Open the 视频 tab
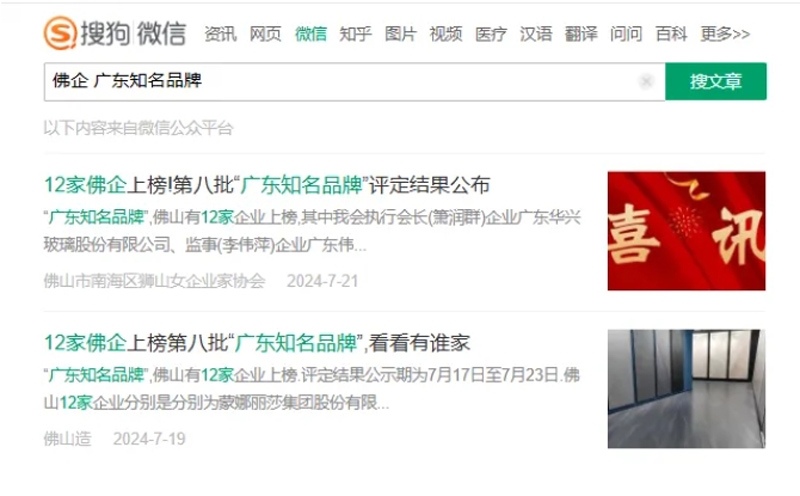The height and width of the screenshot is (496, 800). pos(446,34)
